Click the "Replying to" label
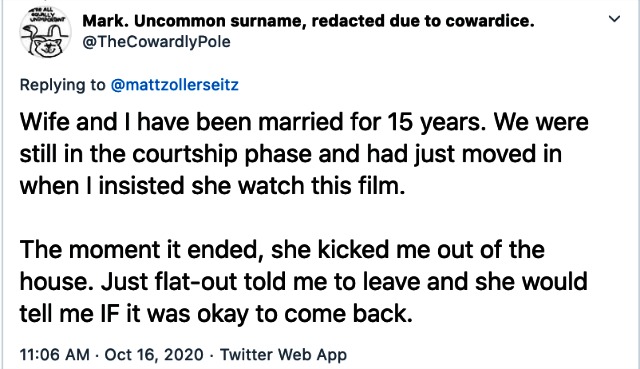 coord(62,85)
